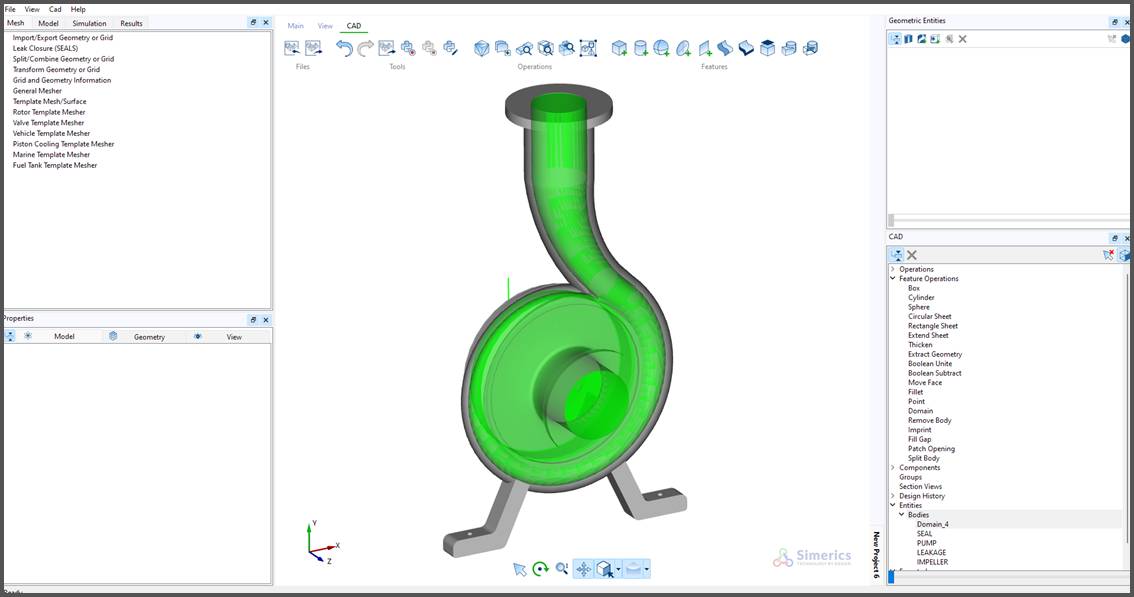The image size is (1134, 597).
Task: Click the Rectangle Sheet feature icon
Action: point(704,48)
